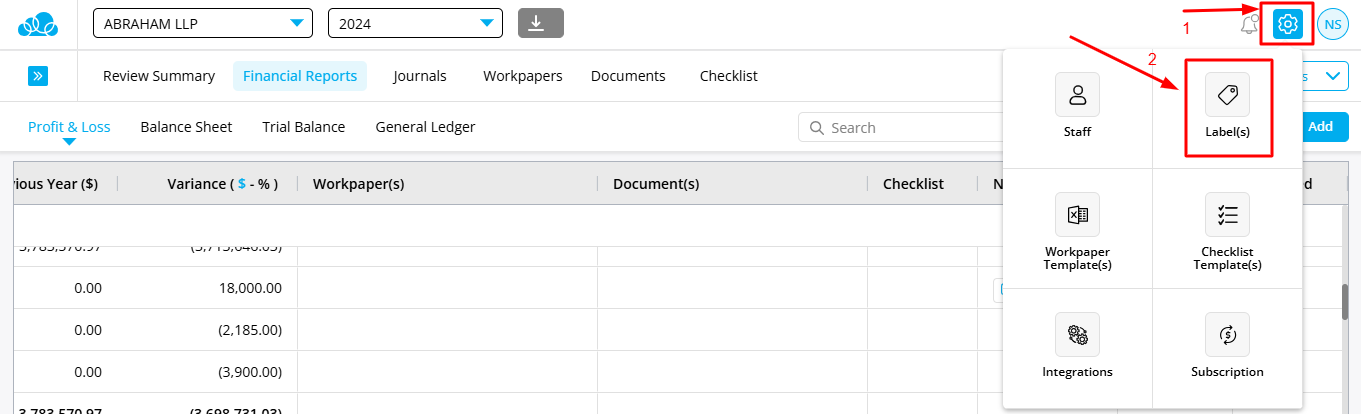Open Workpaper Template(s) from settings
The image size is (1361, 414).
[x=1077, y=215]
